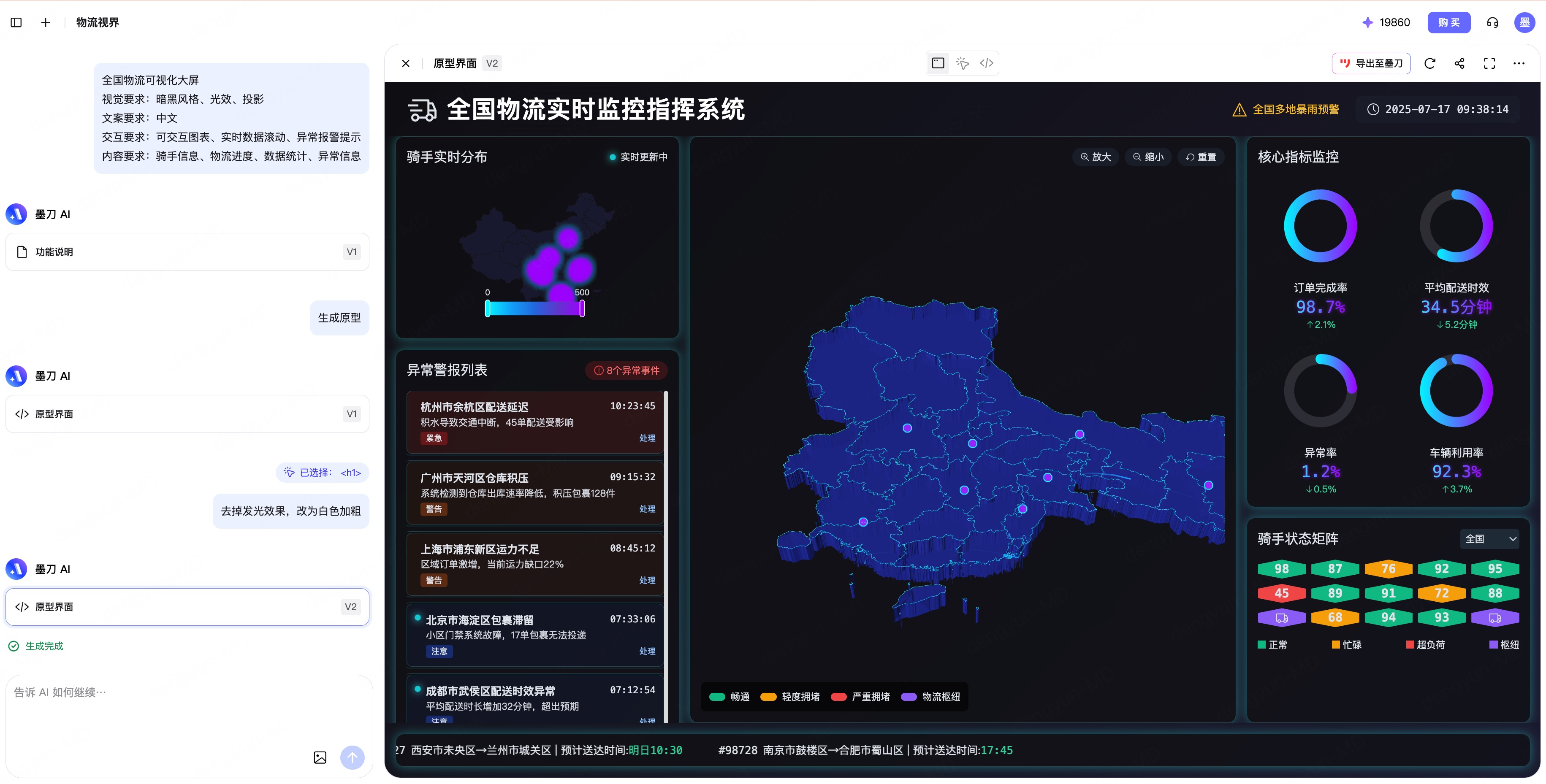Viewport: 1546px width, 784px height.
Task: Handle the 北京市海淀区包裹滞留 alert
Action: [x=647, y=651]
